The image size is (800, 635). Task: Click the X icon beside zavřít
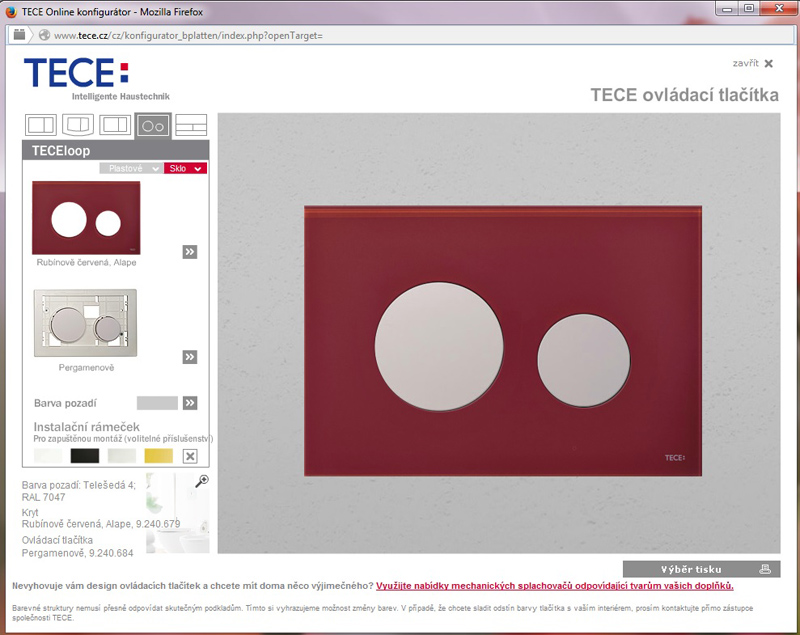pyautogui.click(x=769, y=63)
